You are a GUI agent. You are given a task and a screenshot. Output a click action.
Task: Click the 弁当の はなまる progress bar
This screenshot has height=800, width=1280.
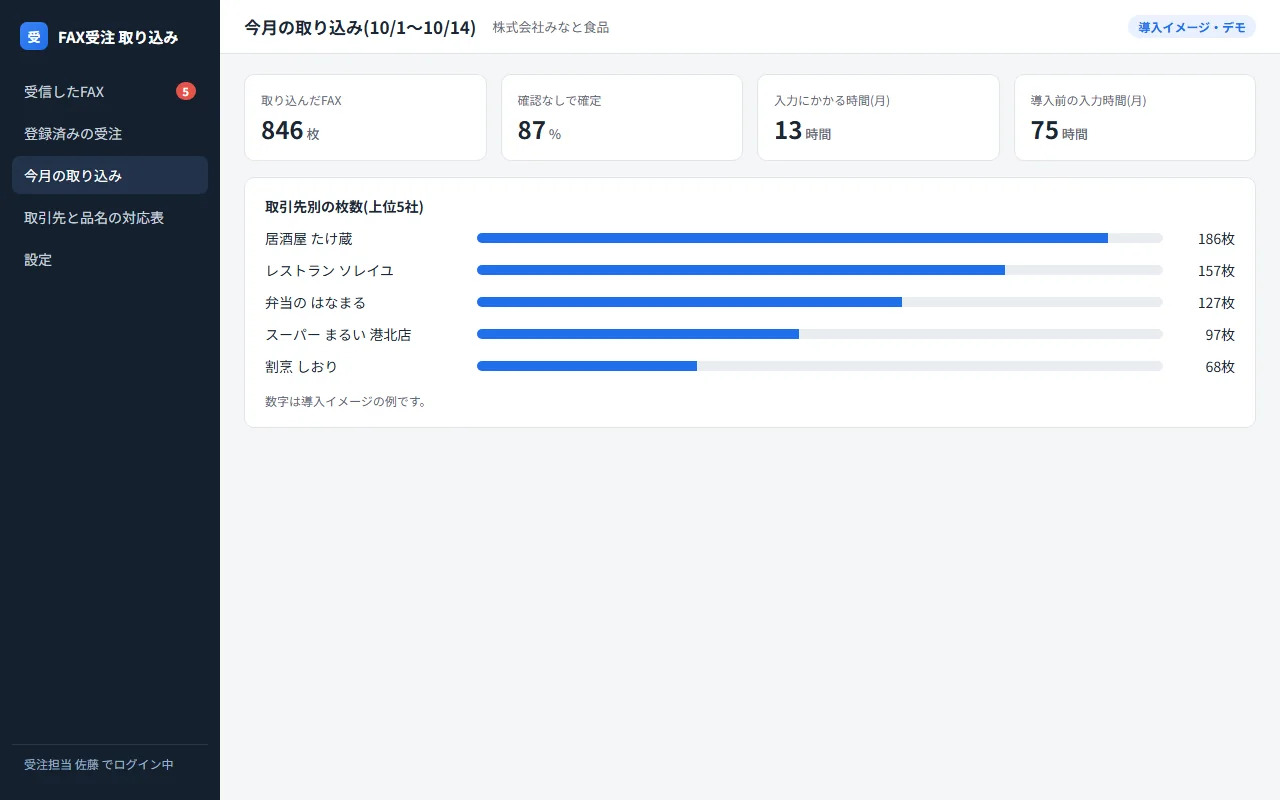click(x=820, y=302)
